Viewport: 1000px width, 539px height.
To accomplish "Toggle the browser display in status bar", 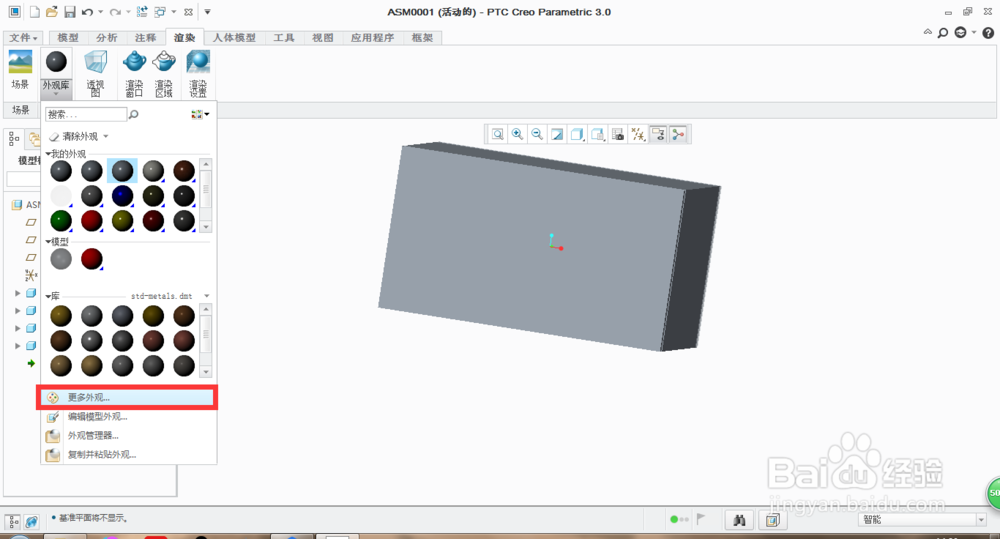I will (x=31, y=522).
